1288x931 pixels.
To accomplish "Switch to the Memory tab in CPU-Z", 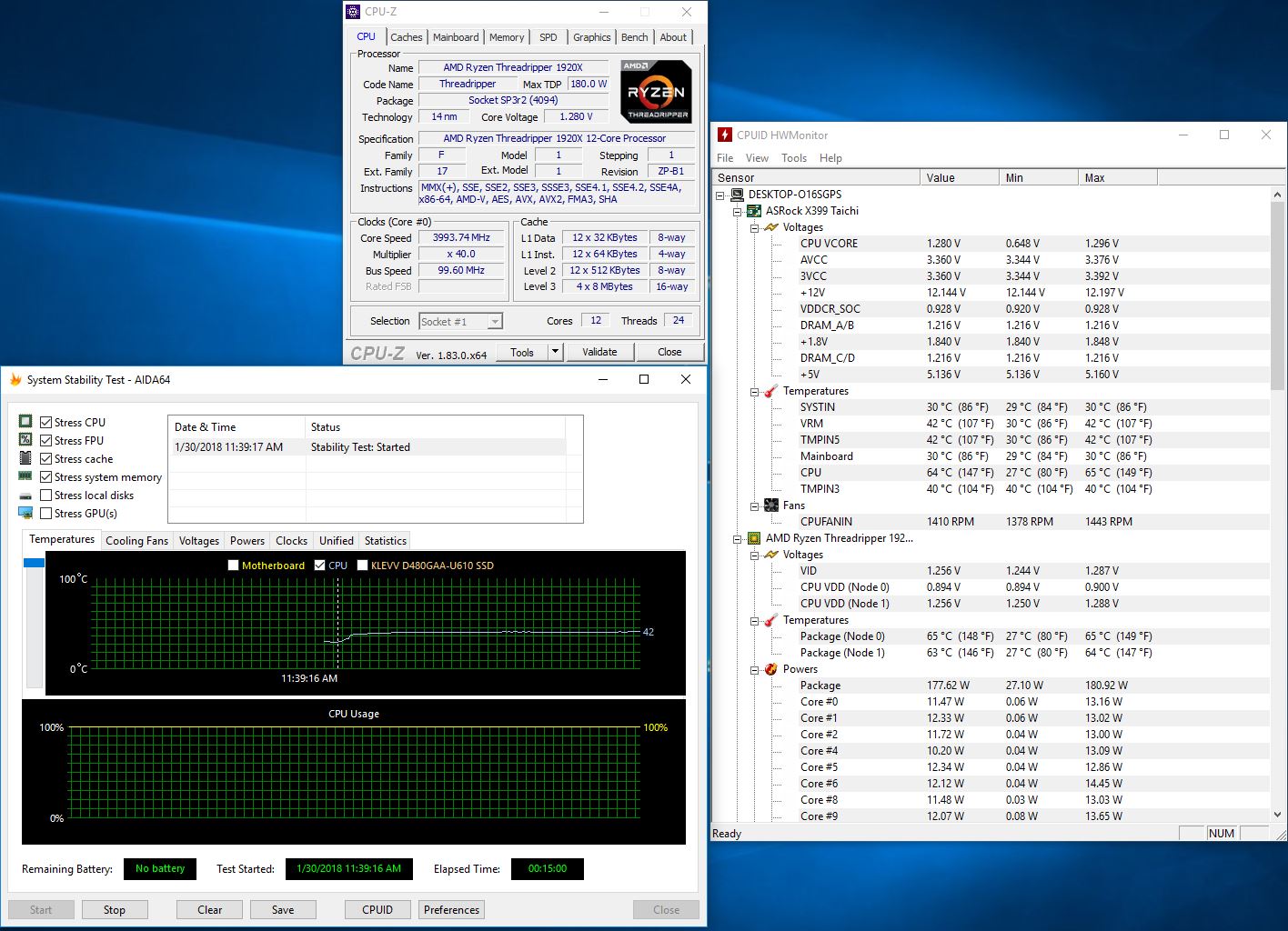I will [507, 37].
